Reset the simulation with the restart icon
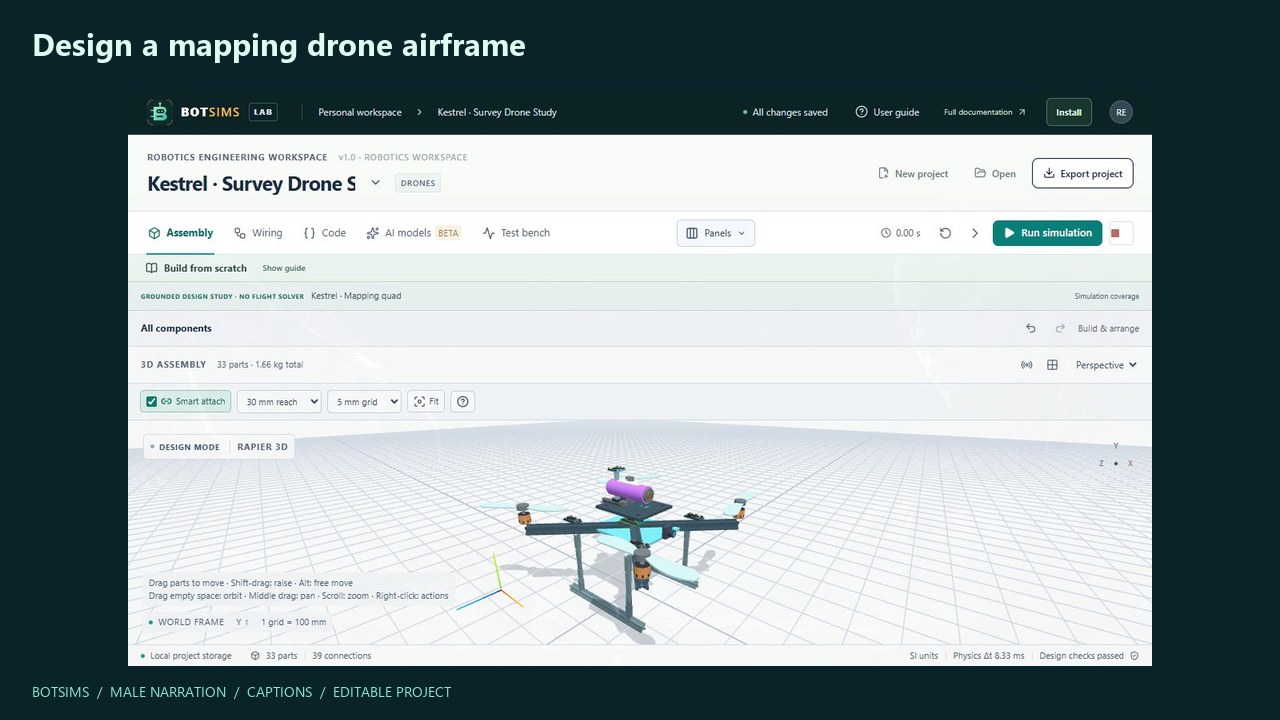1280x720 pixels. 945,233
